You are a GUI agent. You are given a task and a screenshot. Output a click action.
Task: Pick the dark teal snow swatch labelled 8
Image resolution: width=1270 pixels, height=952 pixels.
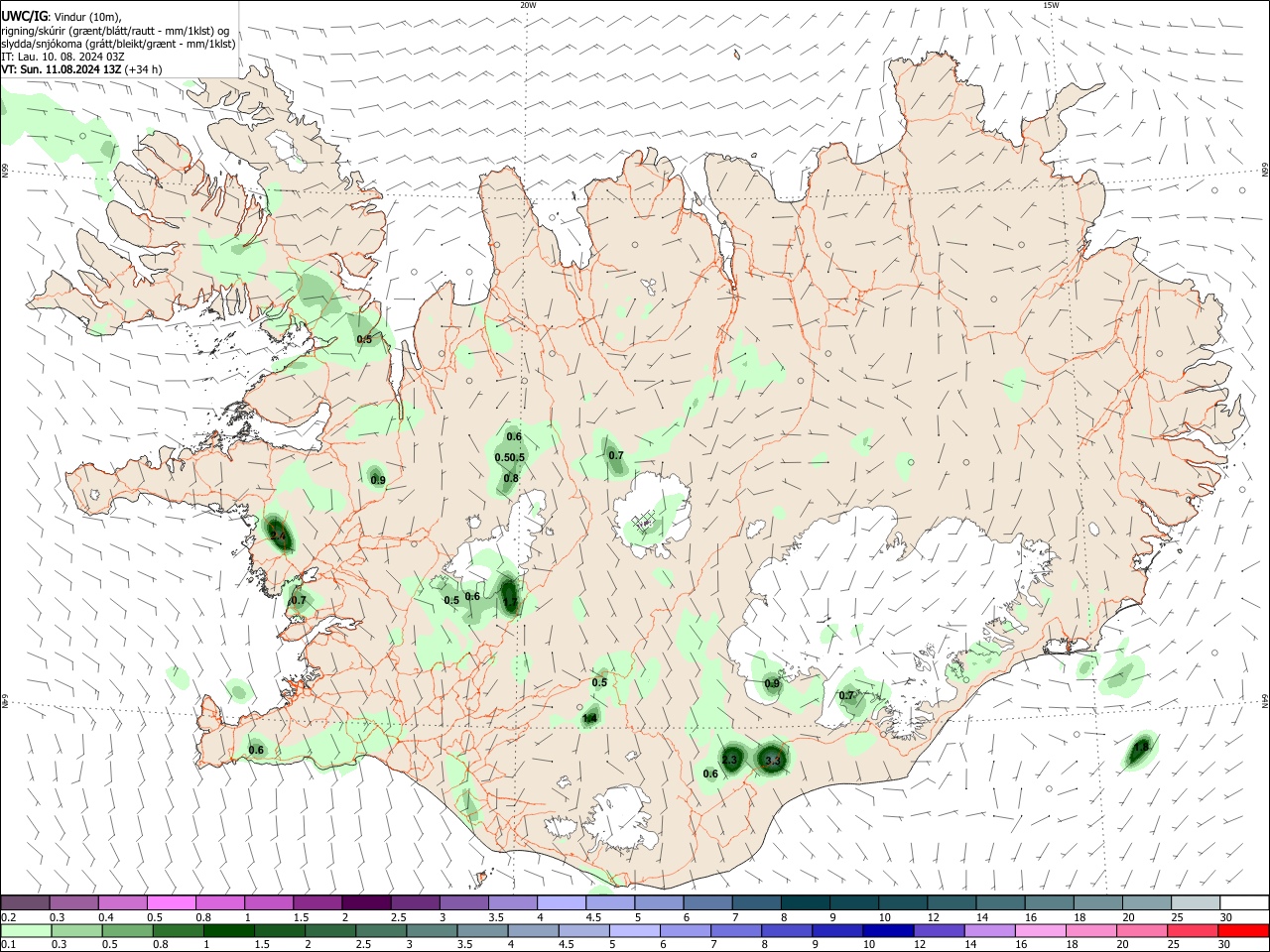point(806,902)
